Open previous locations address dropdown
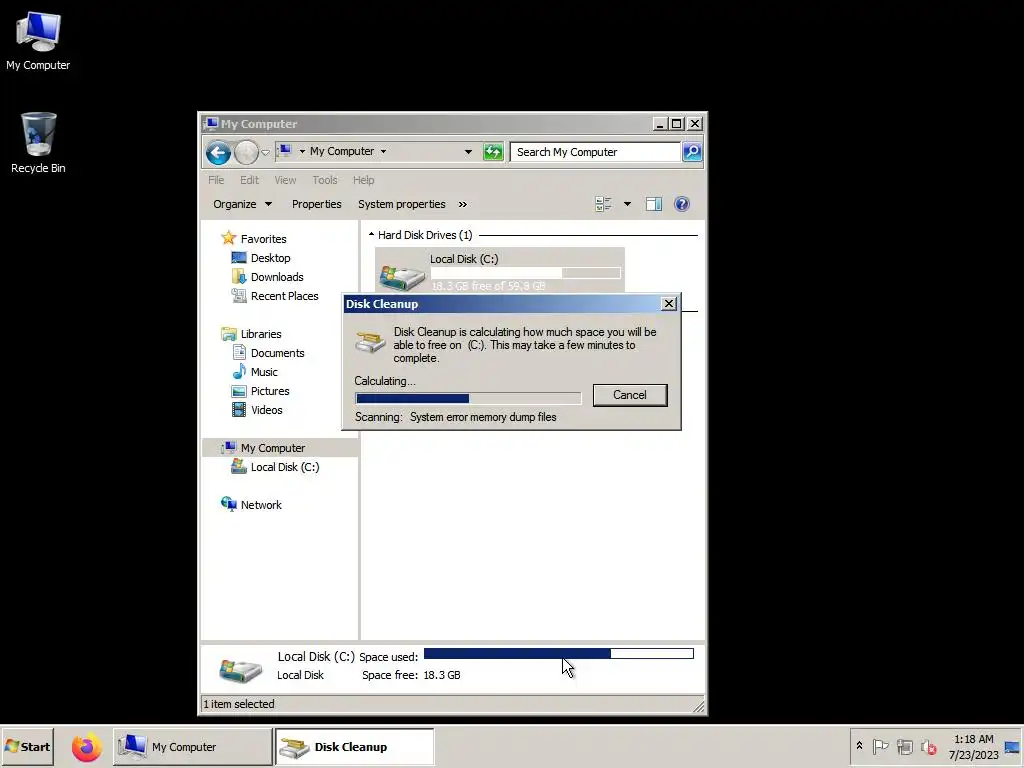The height and width of the screenshot is (768, 1024). 468,152
